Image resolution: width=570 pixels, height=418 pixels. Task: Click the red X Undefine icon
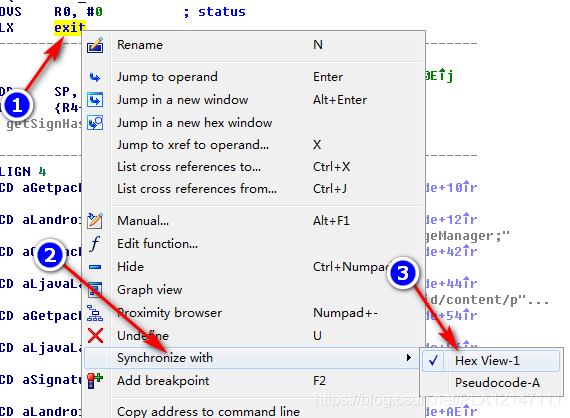(x=95, y=335)
